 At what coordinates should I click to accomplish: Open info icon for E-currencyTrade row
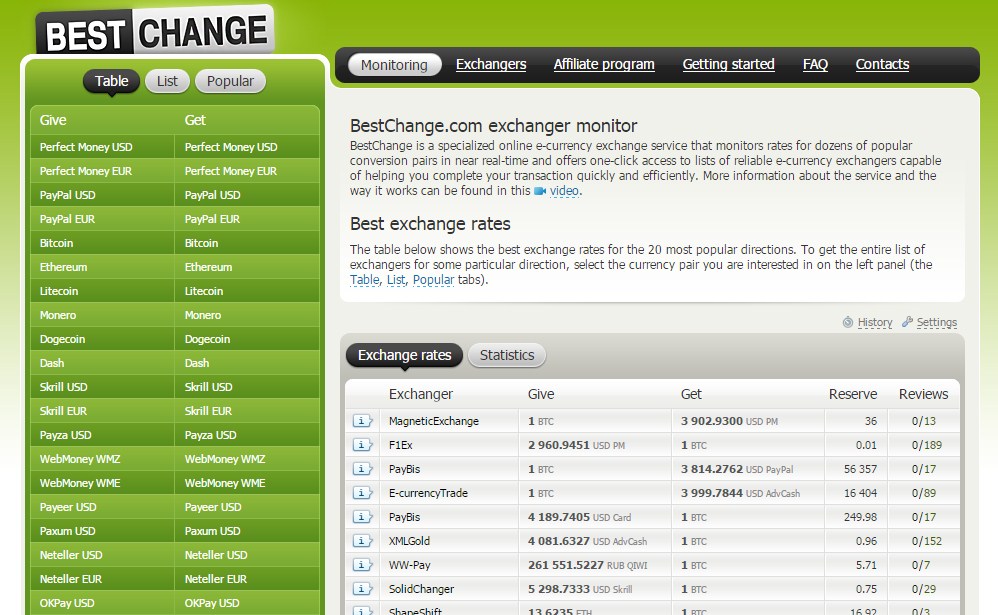(362, 493)
